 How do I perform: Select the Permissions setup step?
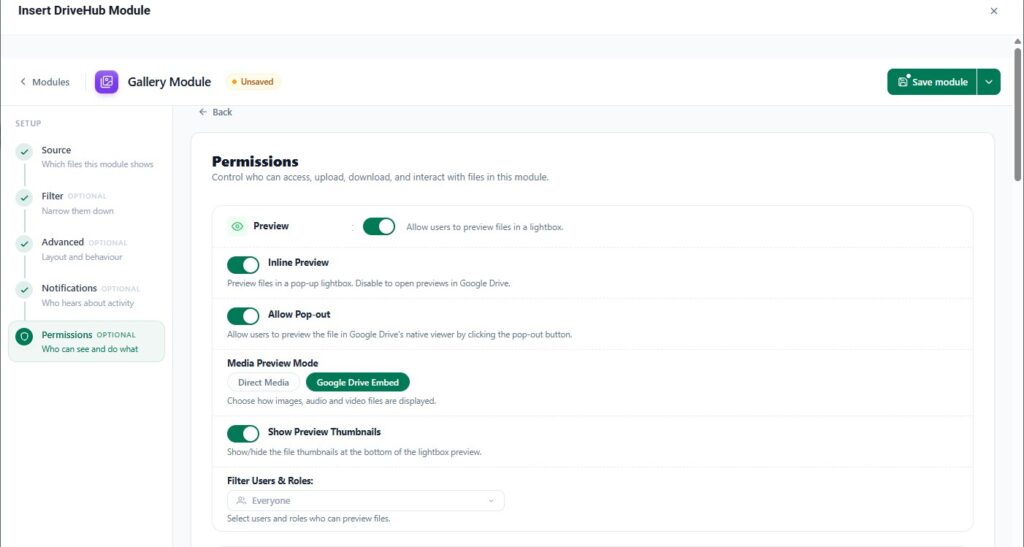[x=86, y=341]
